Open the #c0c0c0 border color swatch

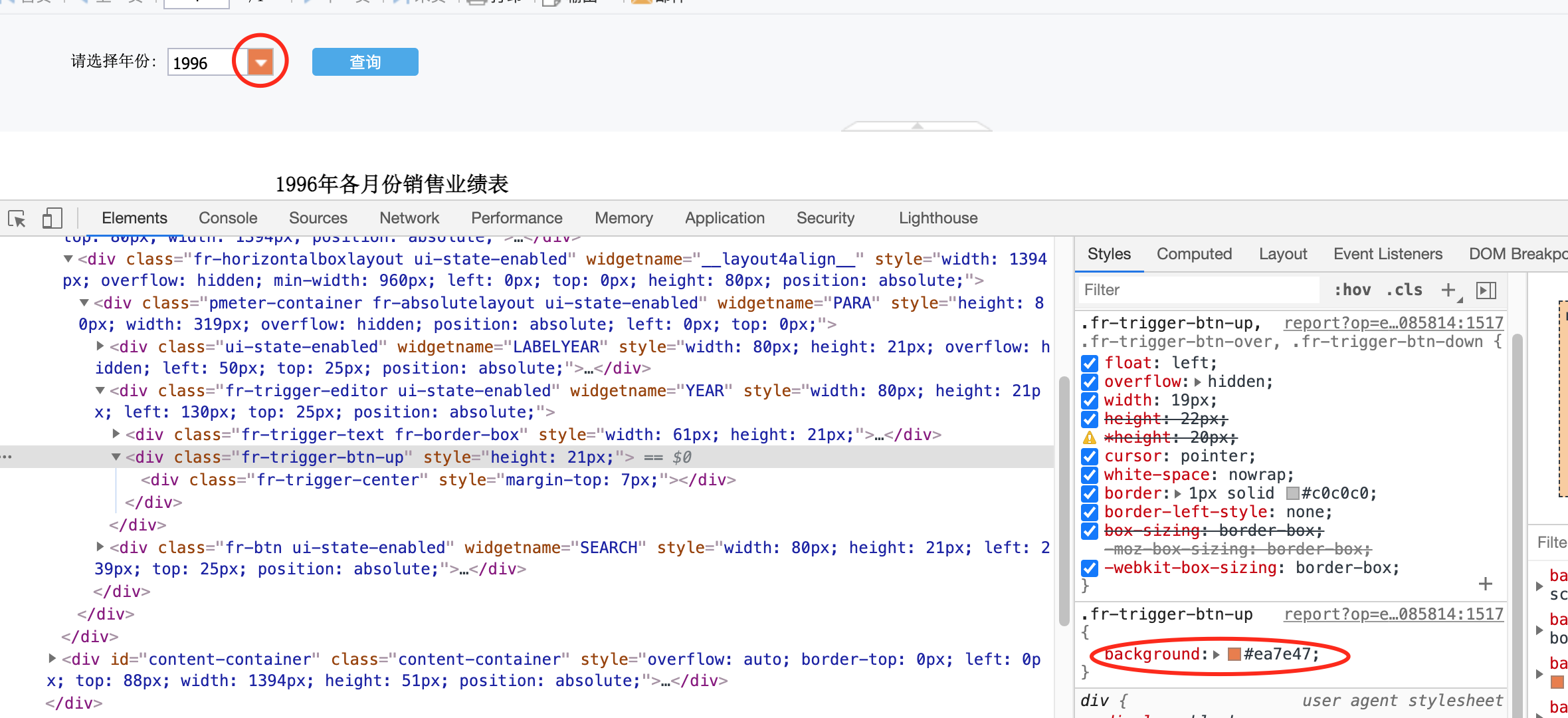tap(1292, 493)
